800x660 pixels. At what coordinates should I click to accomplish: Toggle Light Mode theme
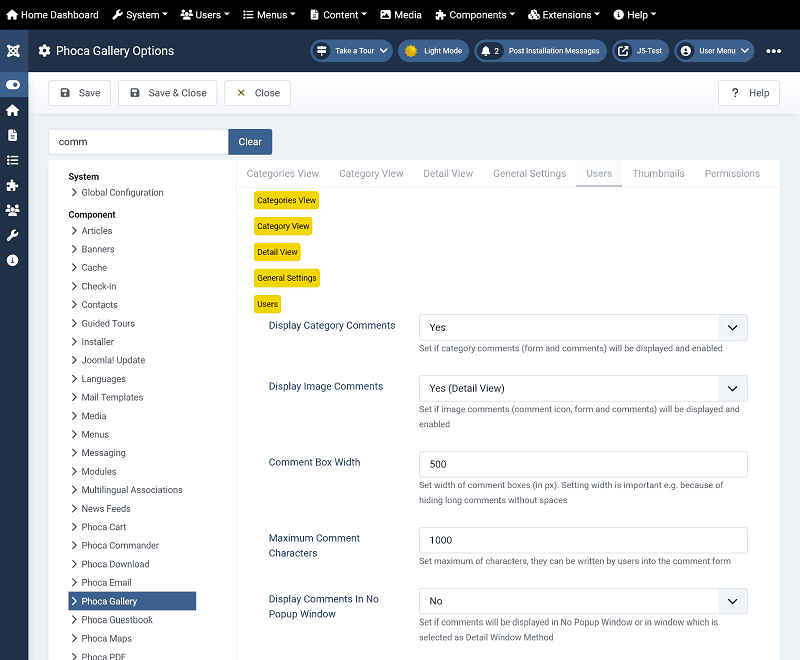(x=433, y=51)
